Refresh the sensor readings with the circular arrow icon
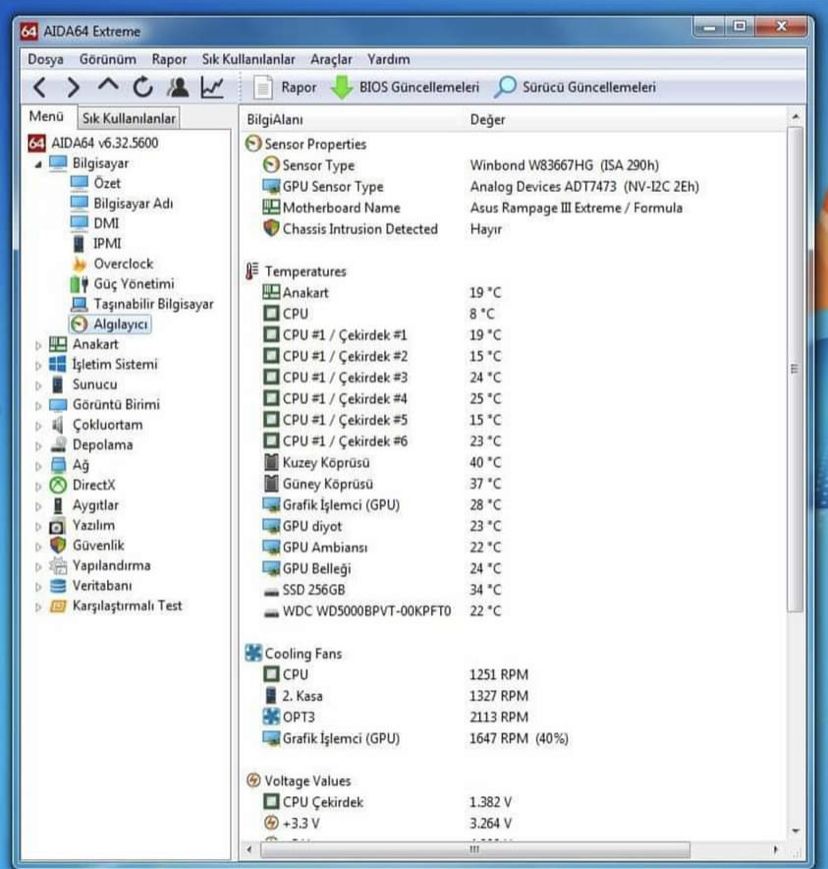828x869 pixels. coord(143,87)
